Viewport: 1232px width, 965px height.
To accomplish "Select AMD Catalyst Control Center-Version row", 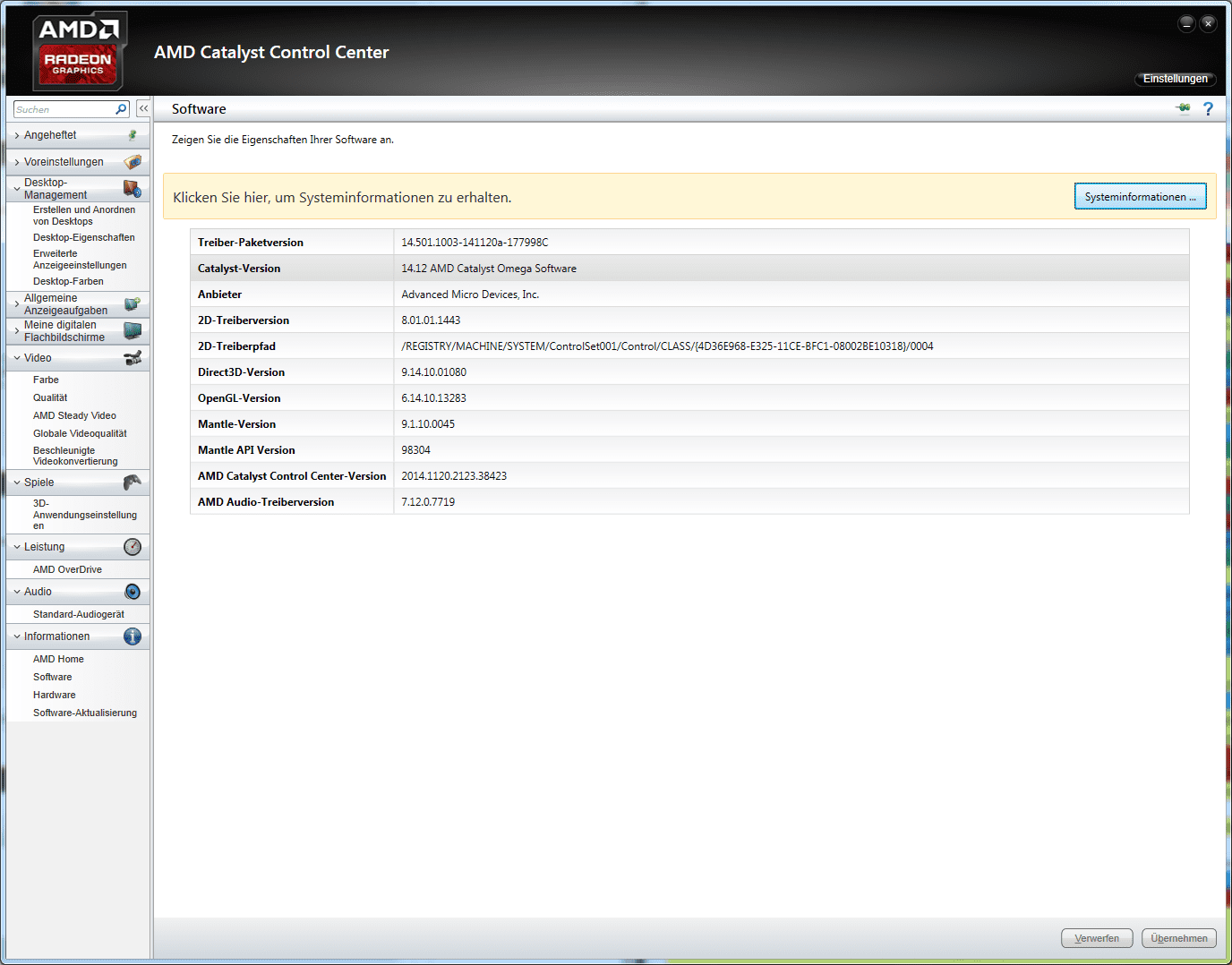I will point(689,475).
